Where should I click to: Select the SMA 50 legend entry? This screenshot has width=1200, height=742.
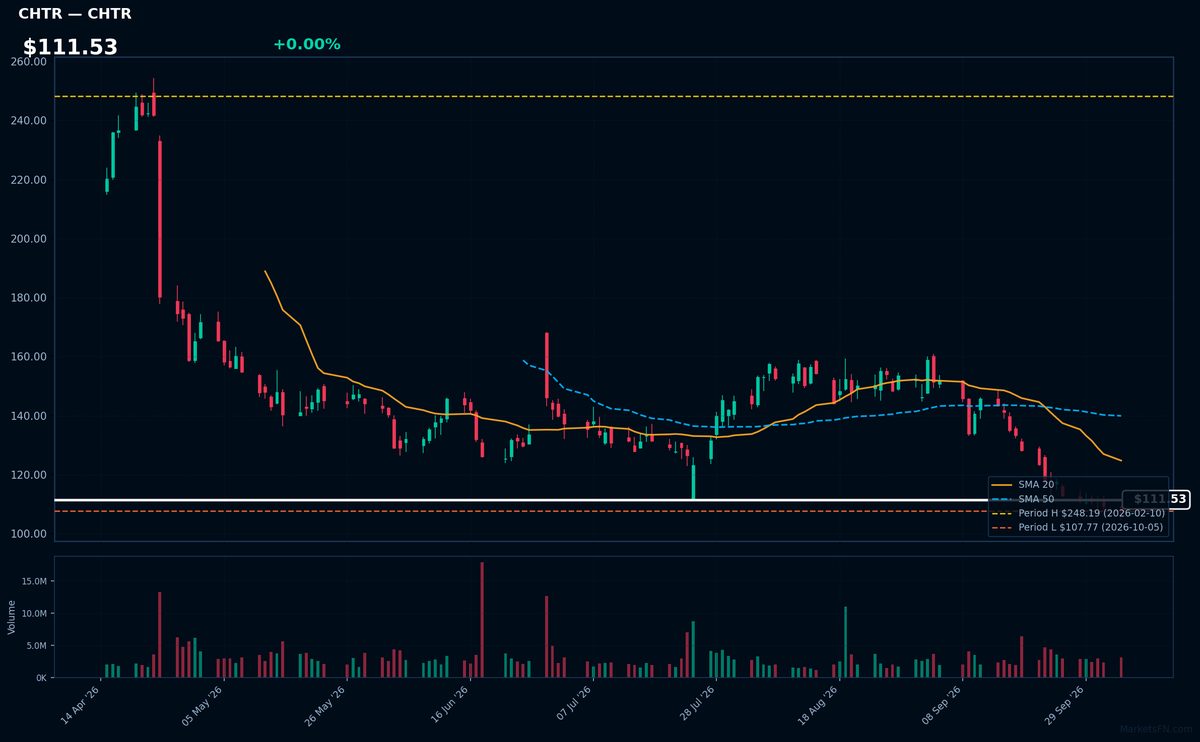[1036, 498]
